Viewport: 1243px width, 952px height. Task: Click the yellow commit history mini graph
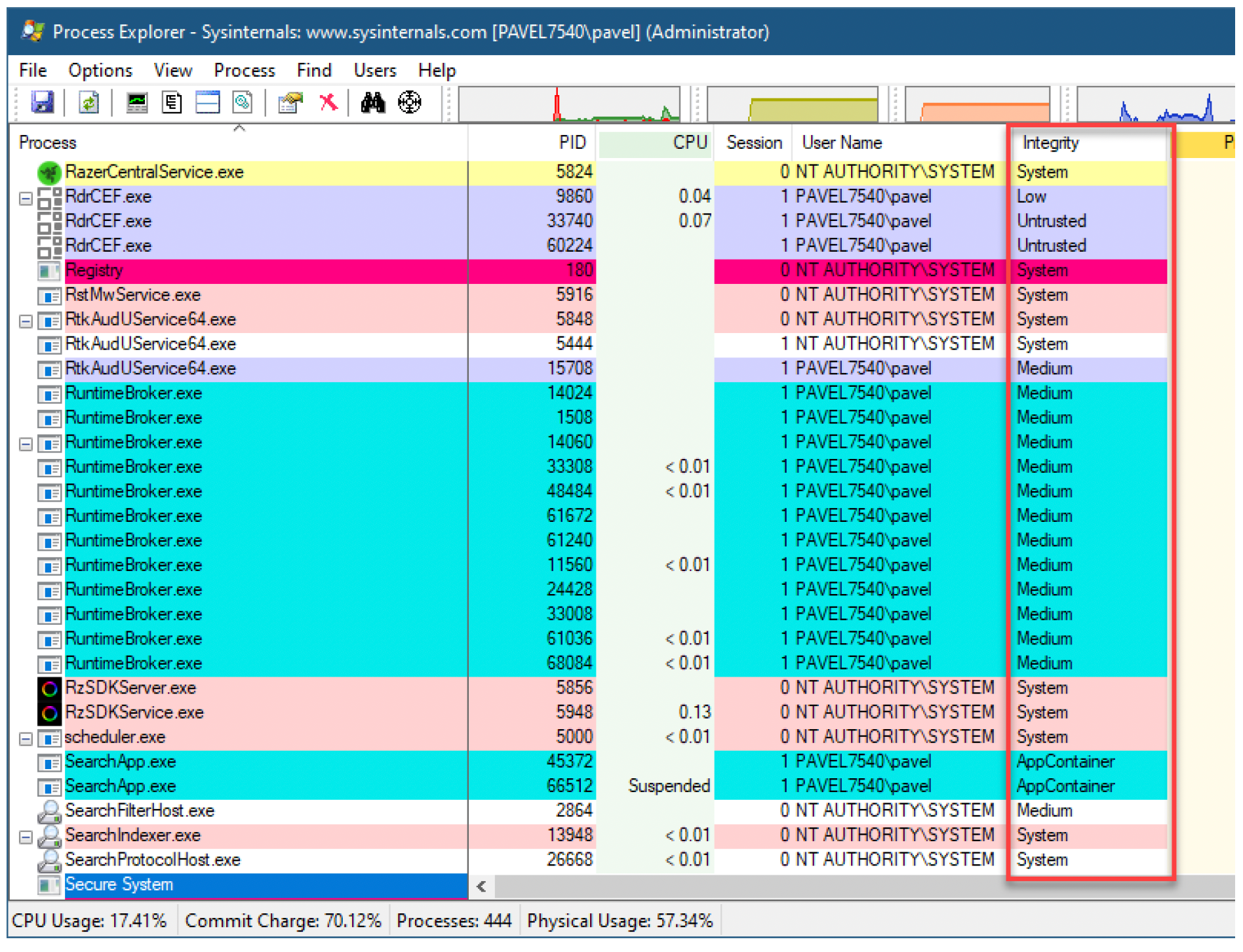793,104
